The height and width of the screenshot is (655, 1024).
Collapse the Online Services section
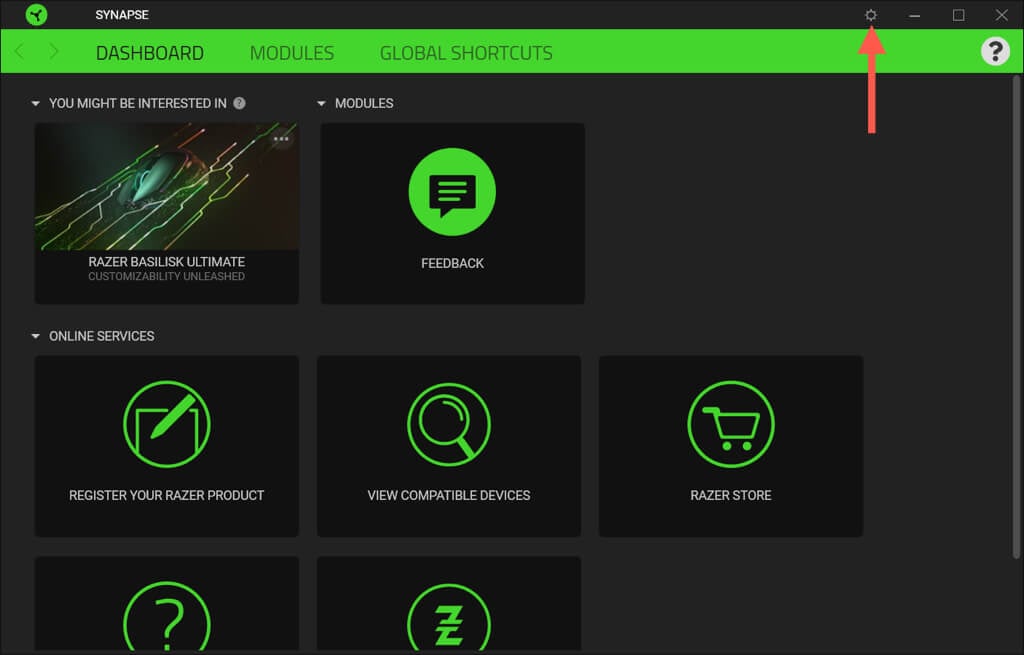tap(35, 336)
